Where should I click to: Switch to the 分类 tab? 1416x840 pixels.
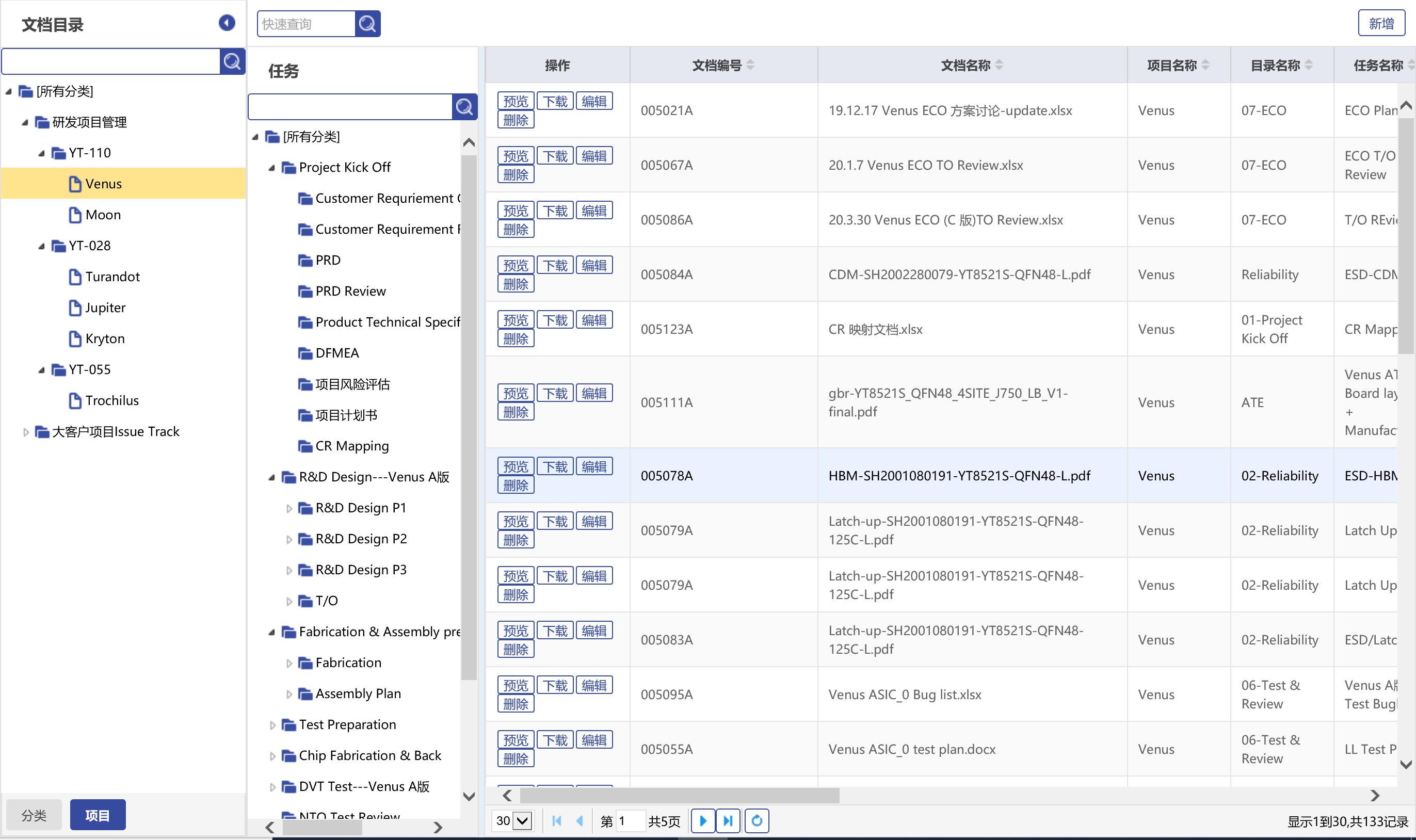[34, 815]
